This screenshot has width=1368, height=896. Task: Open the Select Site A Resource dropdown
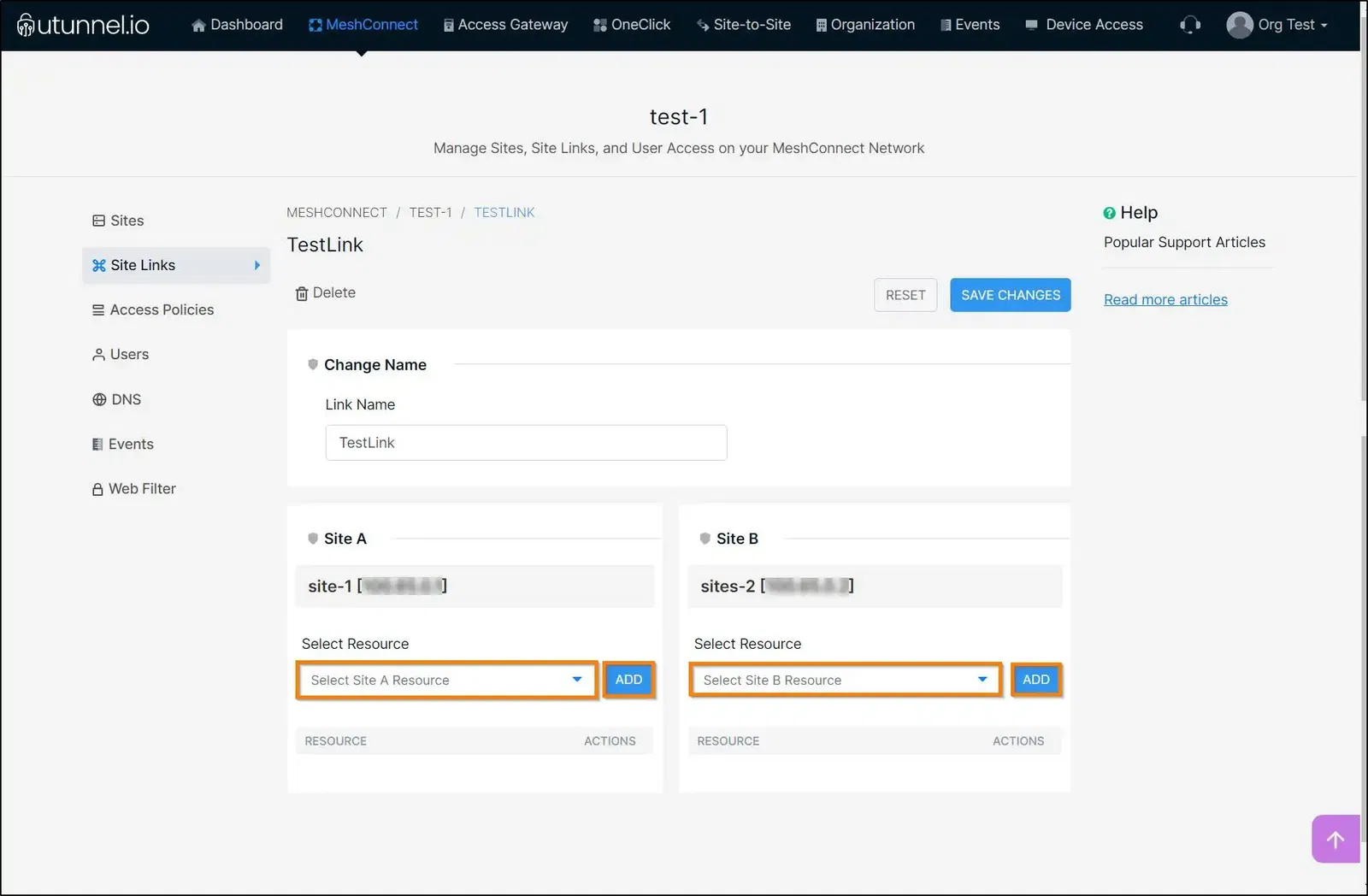(447, 681)
